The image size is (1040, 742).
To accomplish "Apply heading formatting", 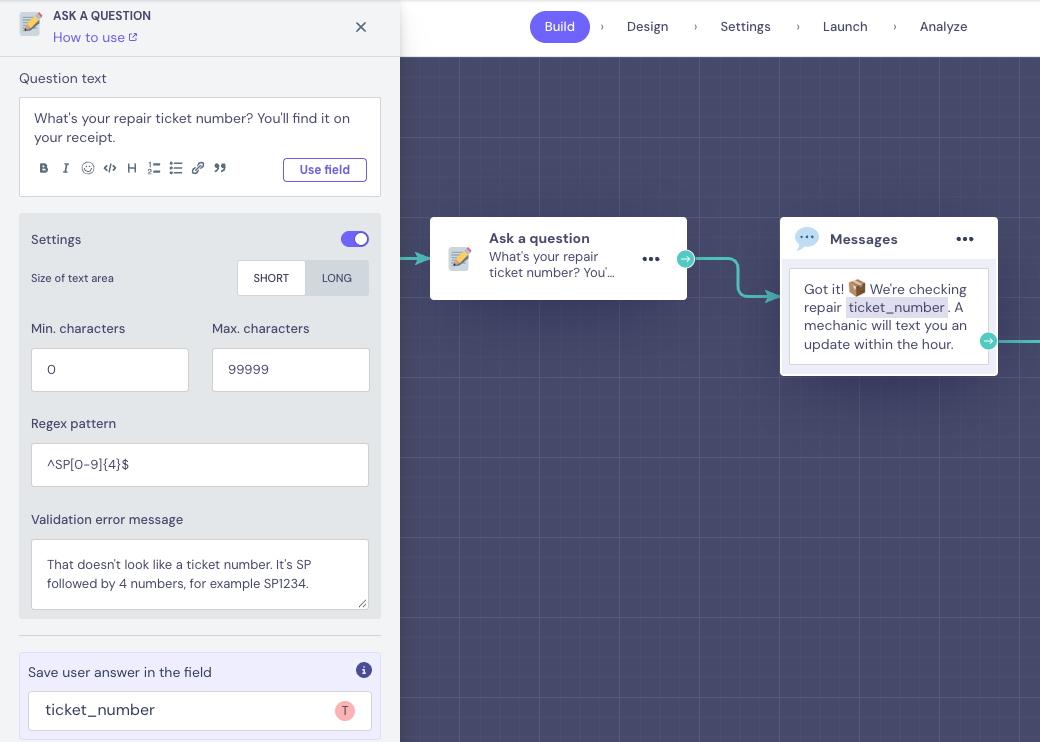I will (x=132, y=168).
